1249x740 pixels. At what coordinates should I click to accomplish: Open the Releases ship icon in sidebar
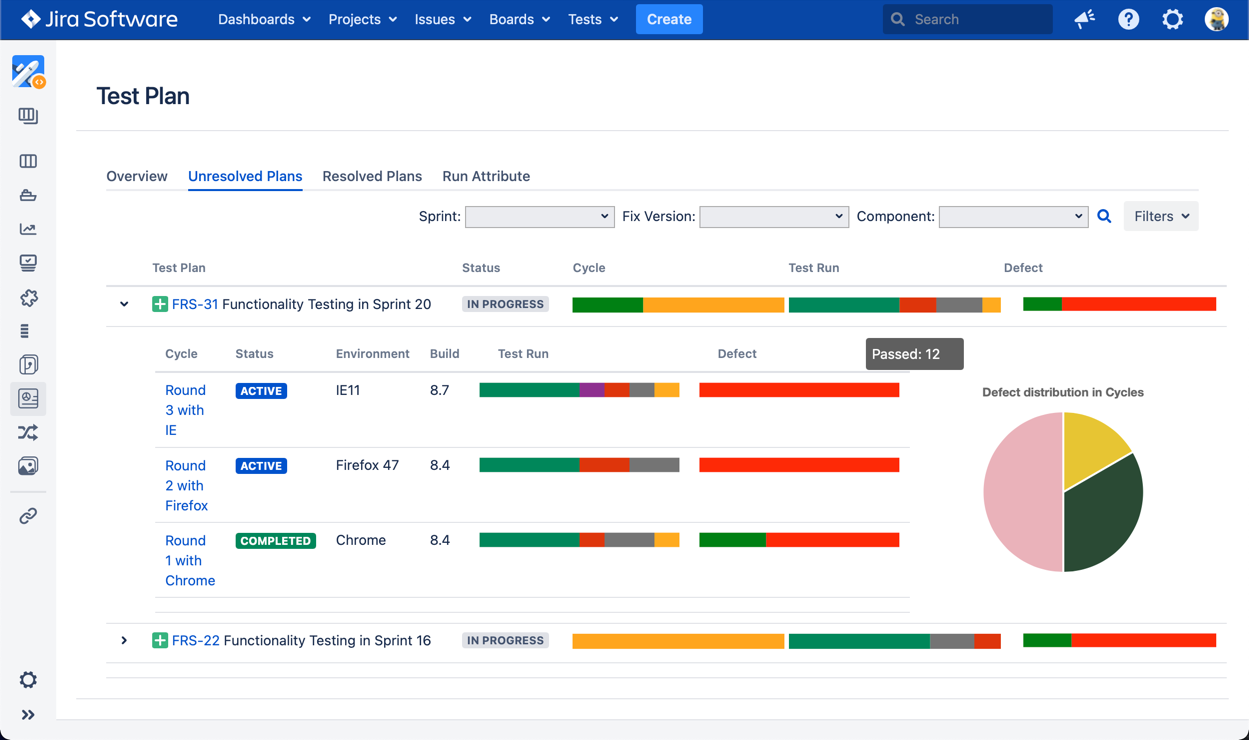[x=28, y=195]
